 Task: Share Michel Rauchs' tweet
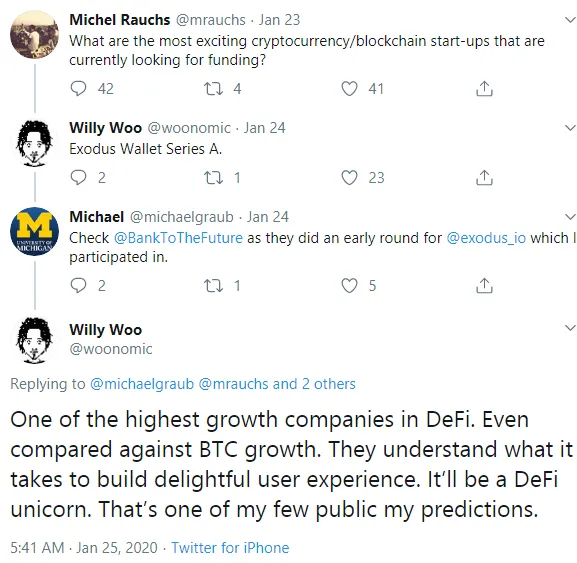[x=484, y=89]
